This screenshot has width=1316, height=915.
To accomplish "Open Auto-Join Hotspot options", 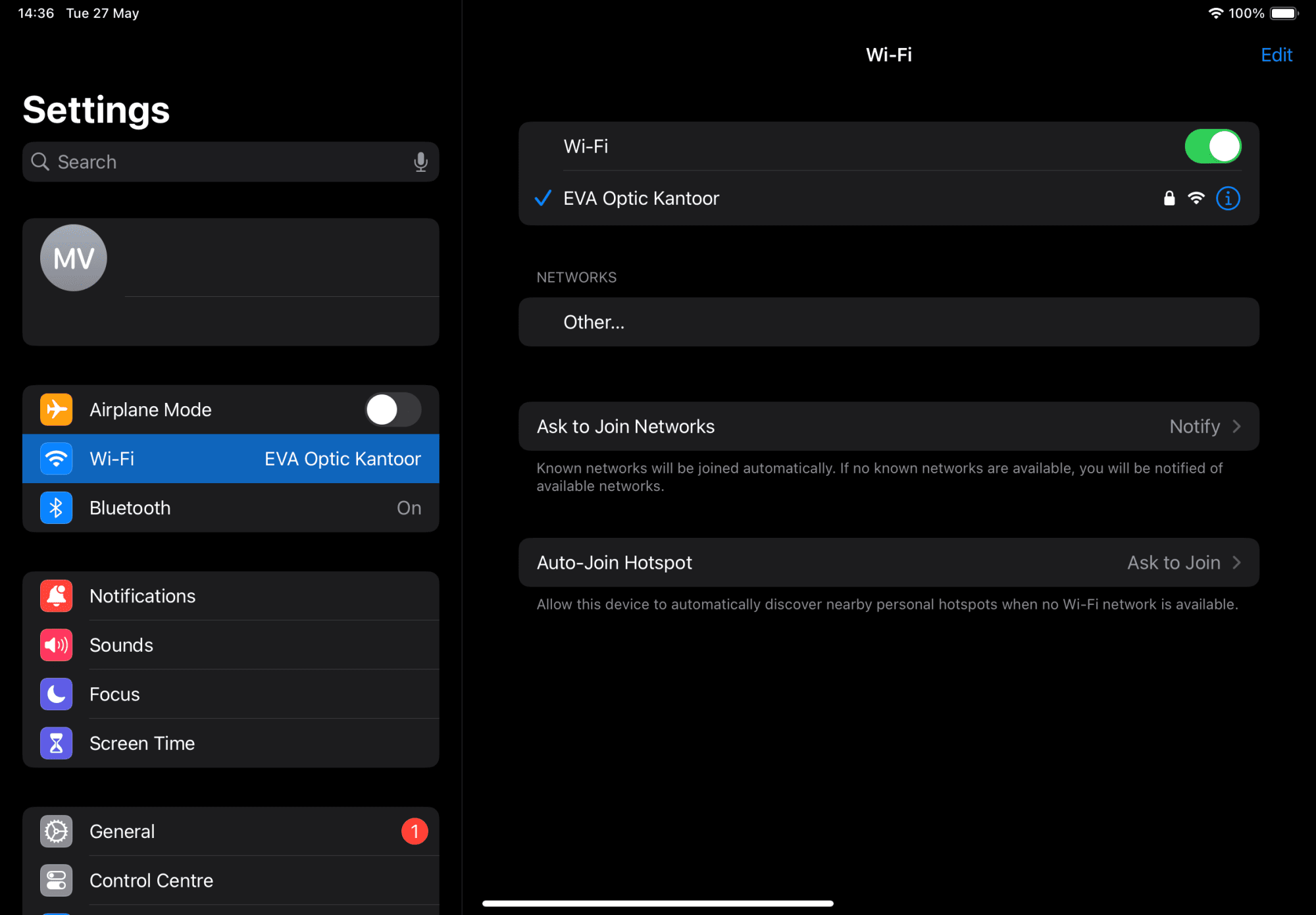I will 888,562.
